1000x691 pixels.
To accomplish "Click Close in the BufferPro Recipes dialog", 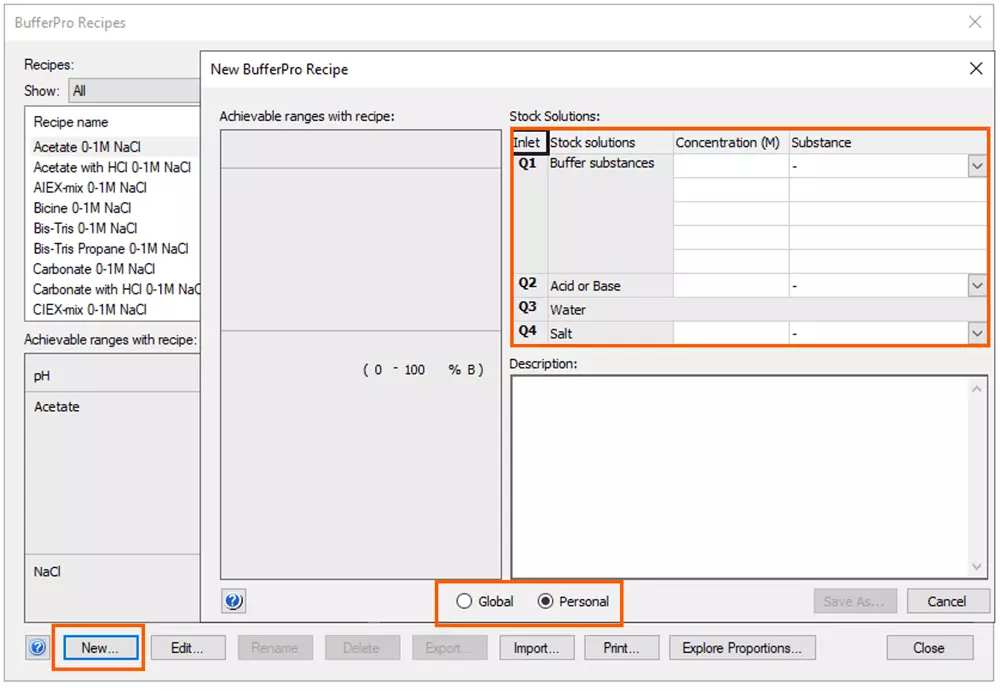I will (x=929, y=648).
